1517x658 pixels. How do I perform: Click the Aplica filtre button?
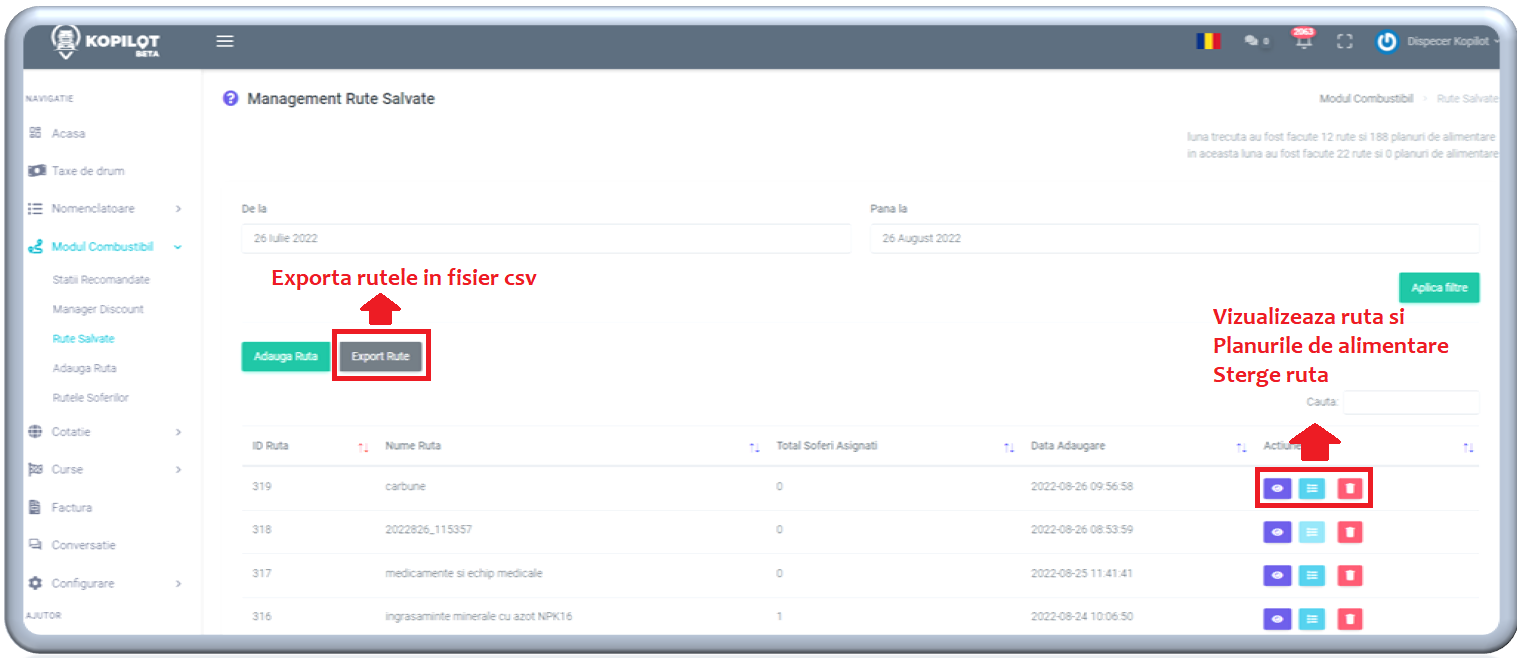coord(1438,288)
